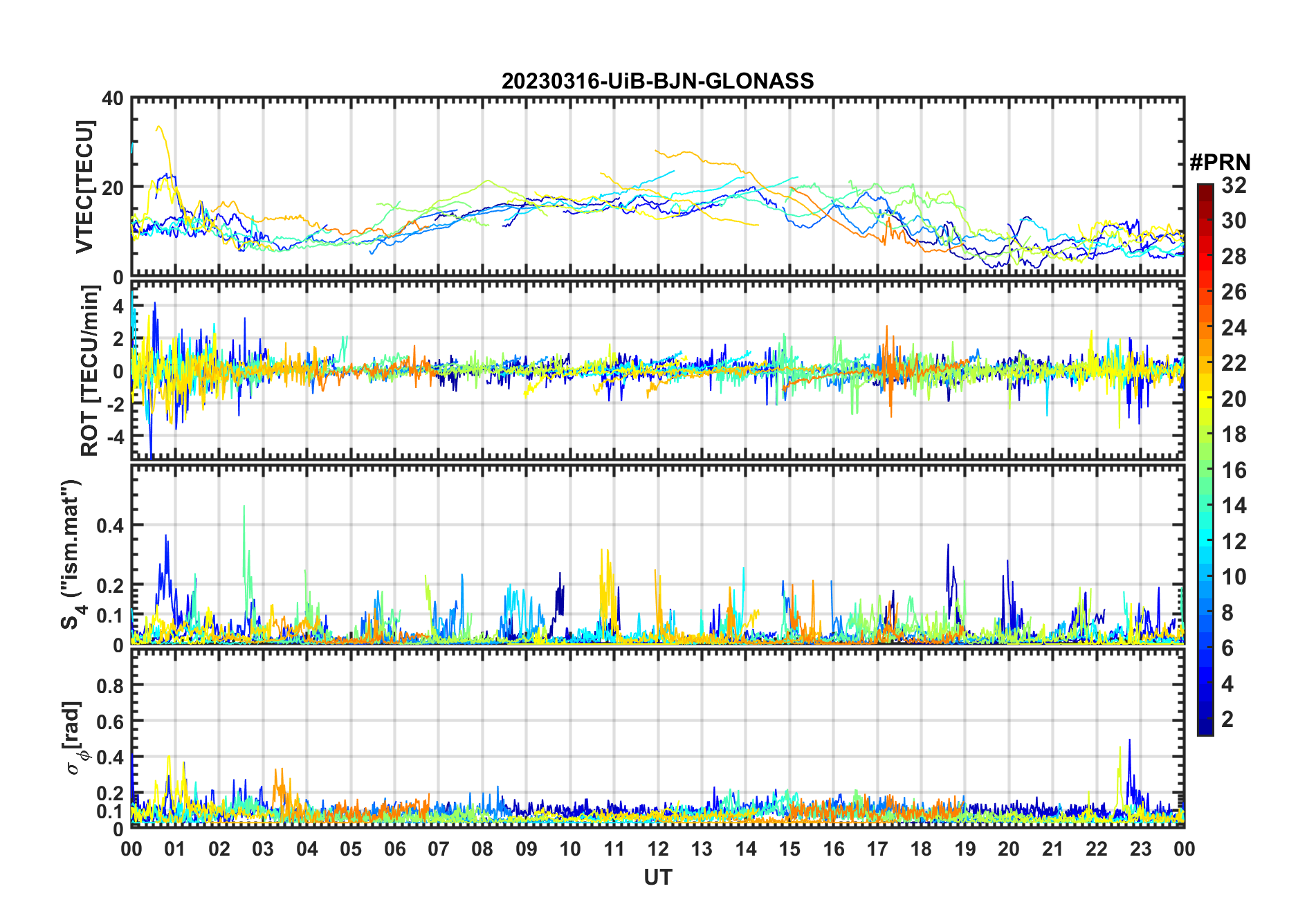Click the ROT [TECU/min] axis label
The width and height of the screenshot is (1316, 920).
[89, 371]
